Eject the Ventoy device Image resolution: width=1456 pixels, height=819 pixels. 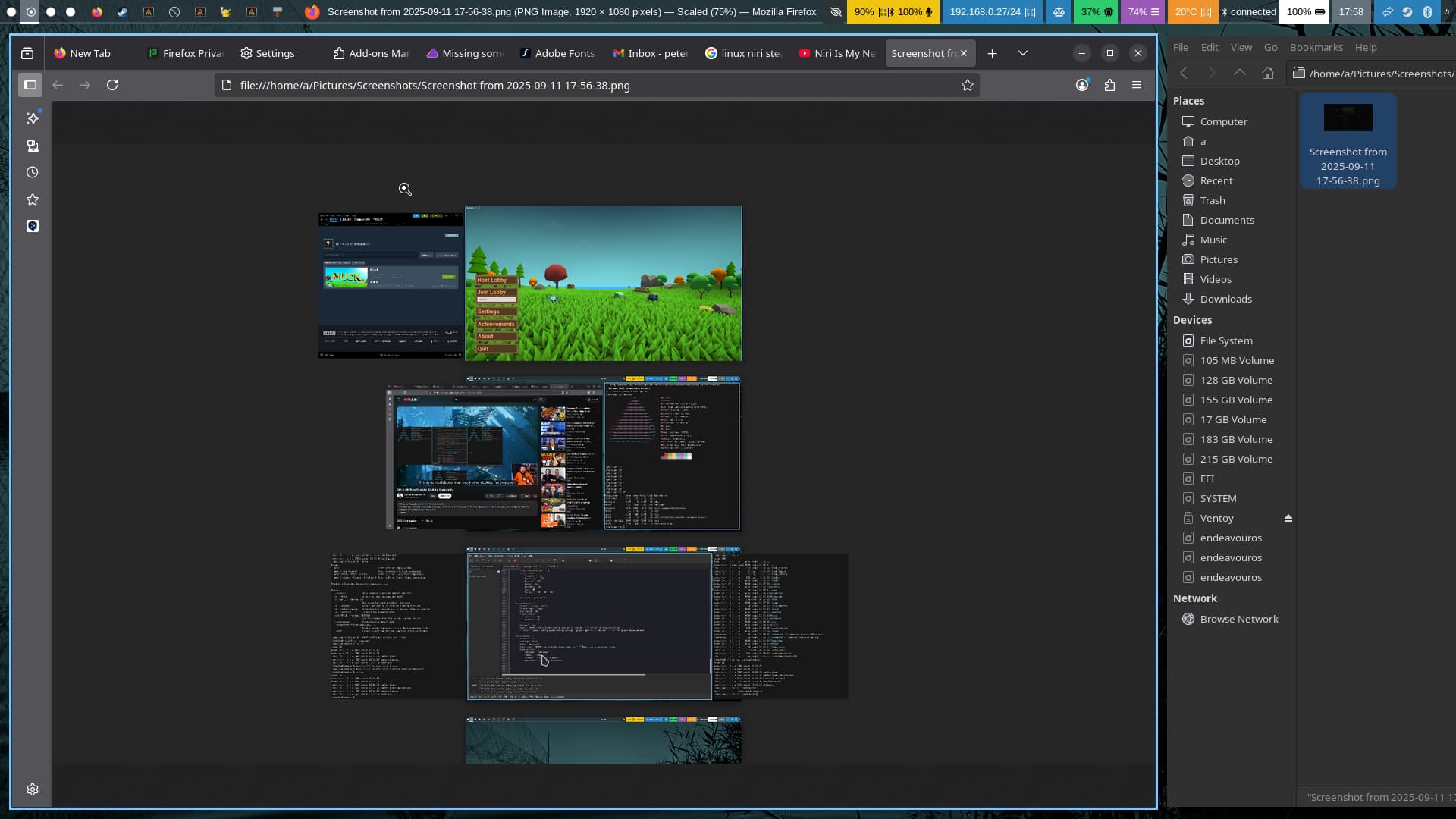[1288, 518]
